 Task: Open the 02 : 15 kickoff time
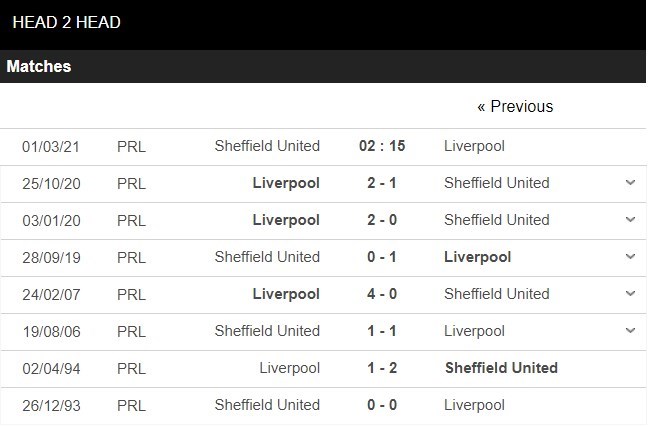click(x=382, y=146)
